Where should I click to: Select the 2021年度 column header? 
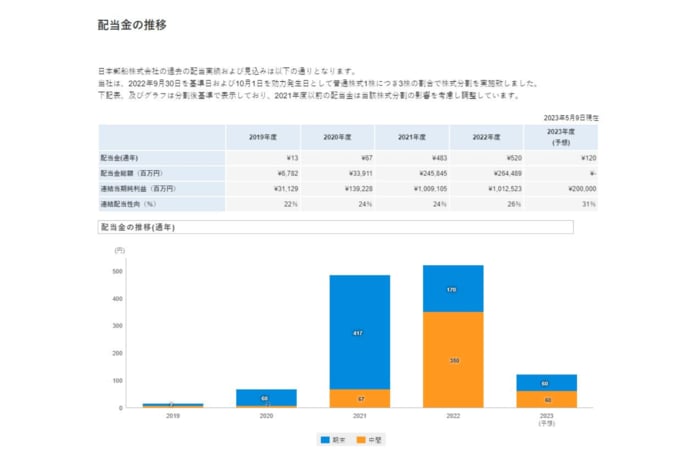(412, 137)
